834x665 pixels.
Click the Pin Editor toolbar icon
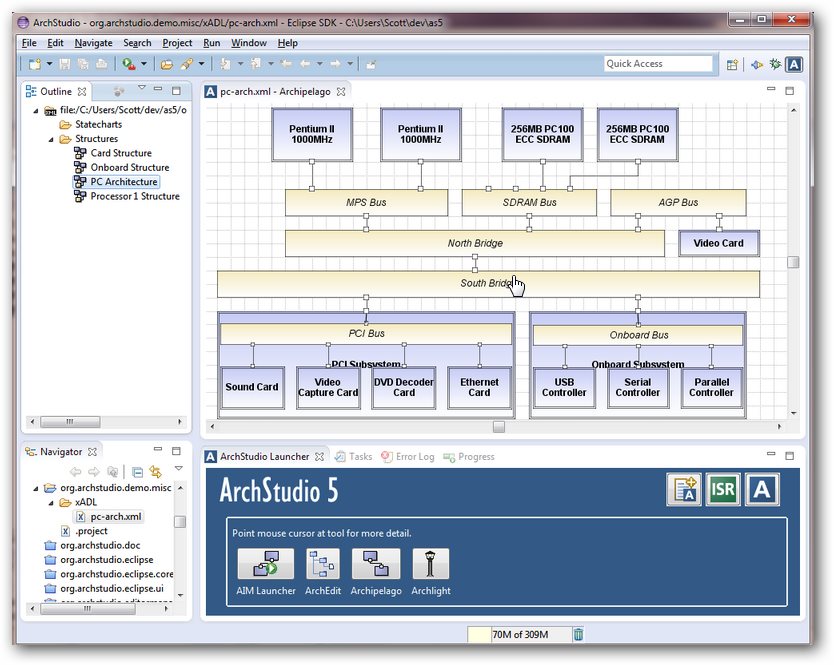click(x=371, y=64)
